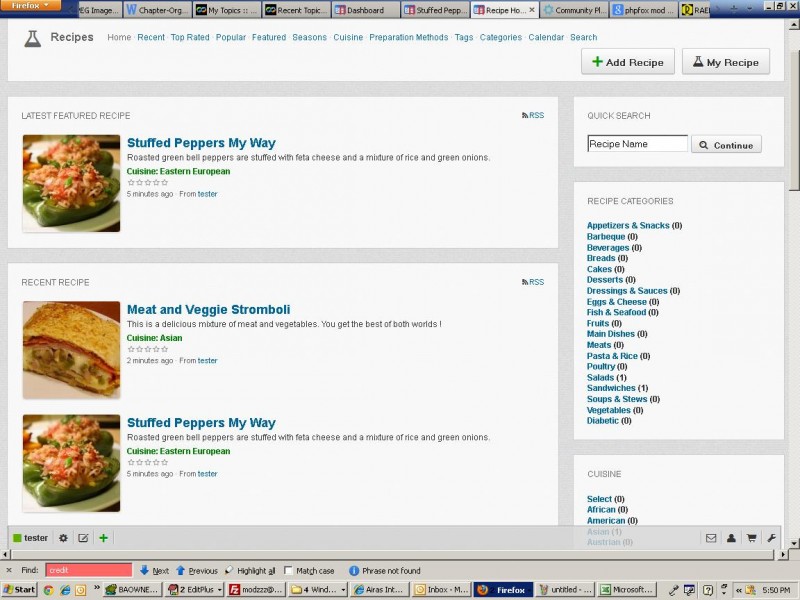Click the Meat and Veggie Stromboli thumbnail
The width and height of the screenshot is (800, 600).
point(71,350)
